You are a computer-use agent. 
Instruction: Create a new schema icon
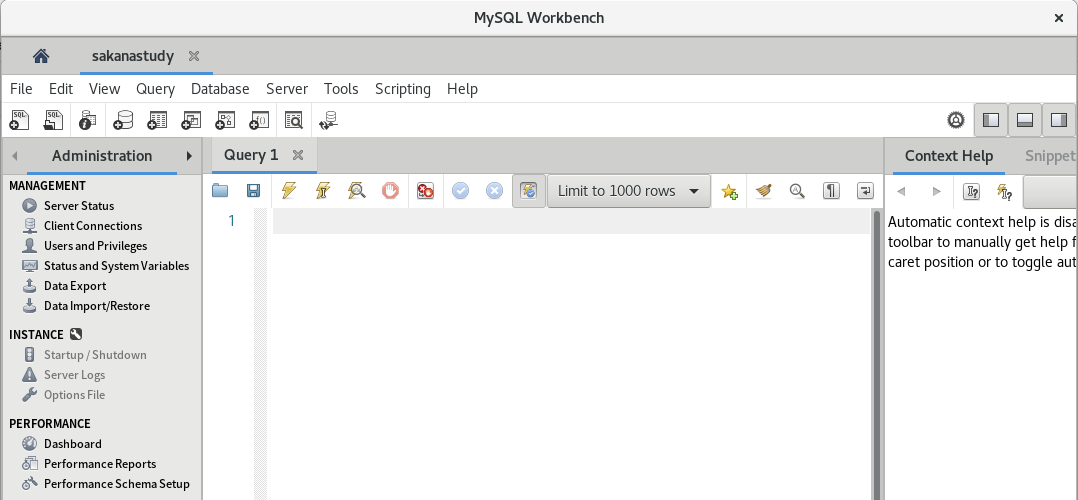pos(123,120)
